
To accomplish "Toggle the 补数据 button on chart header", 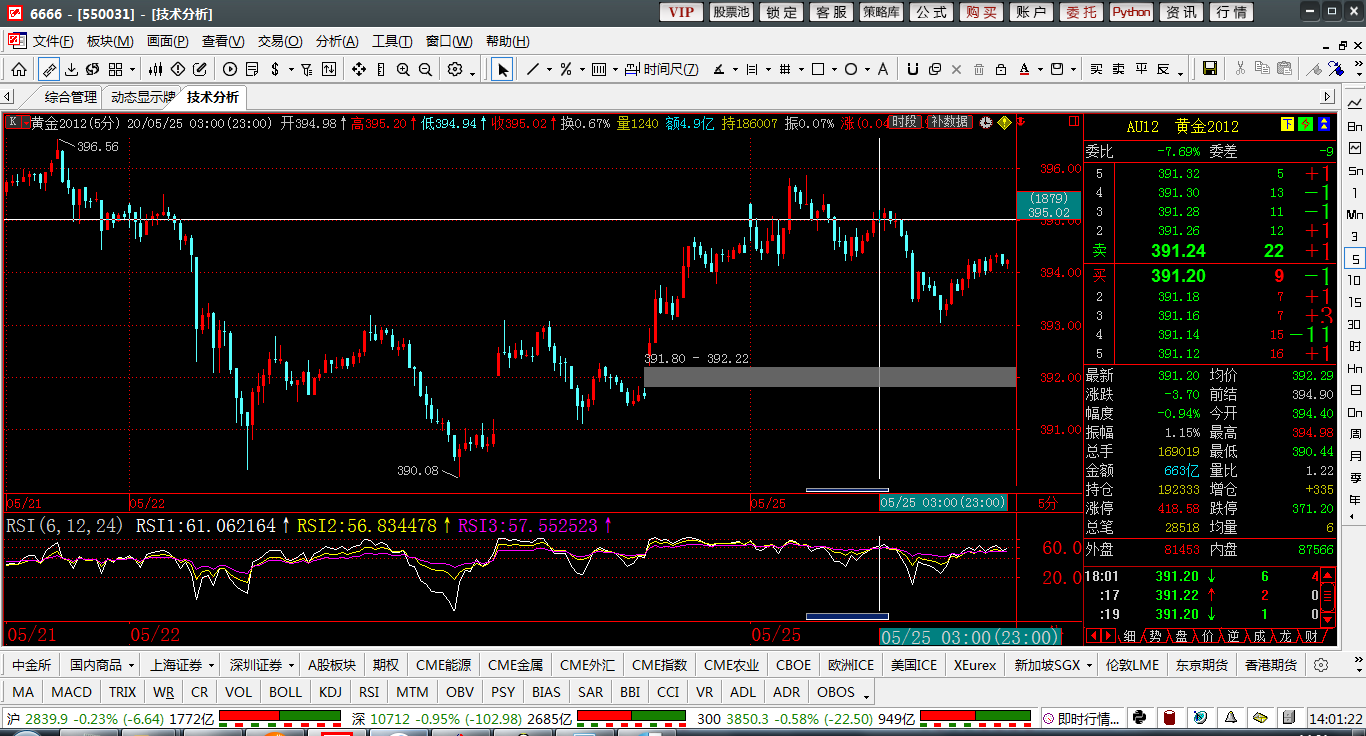I will pos(949,122).
